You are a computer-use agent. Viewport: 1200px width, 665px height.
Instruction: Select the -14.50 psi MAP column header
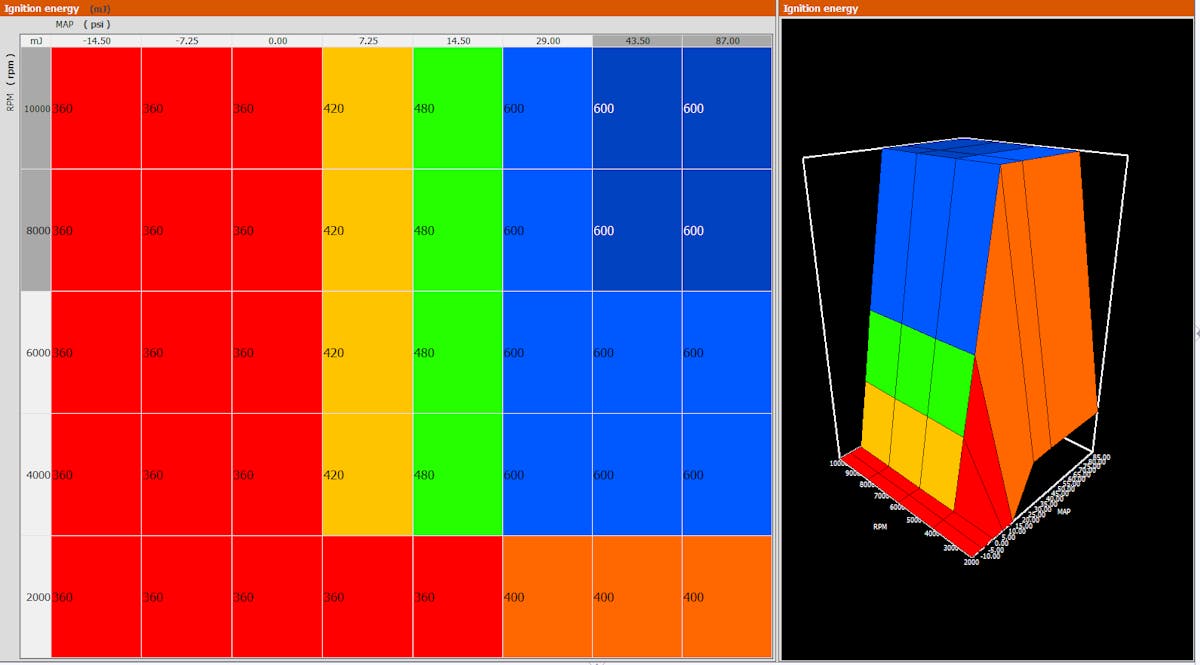96,41
